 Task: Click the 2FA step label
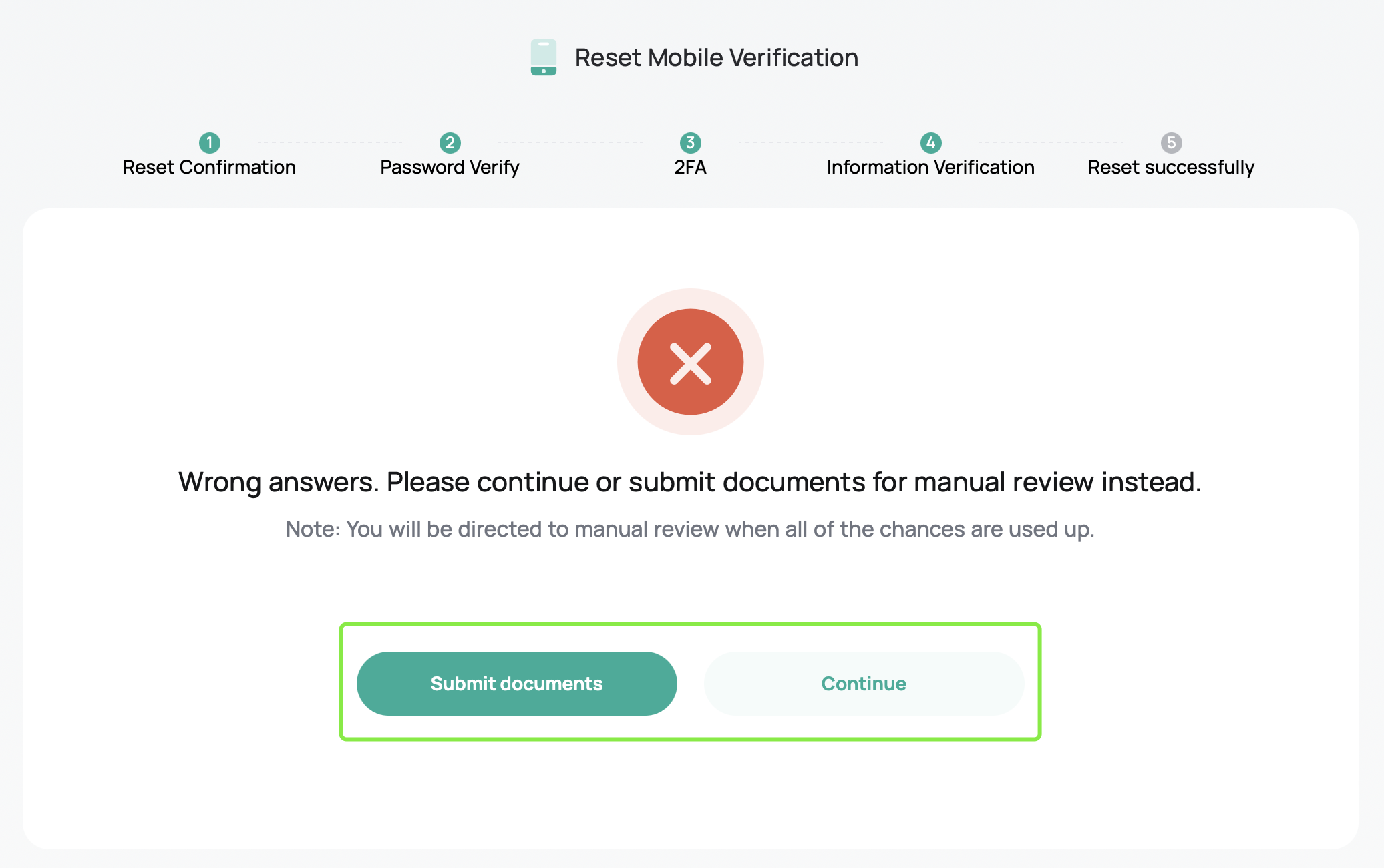[x=691, y=167]
